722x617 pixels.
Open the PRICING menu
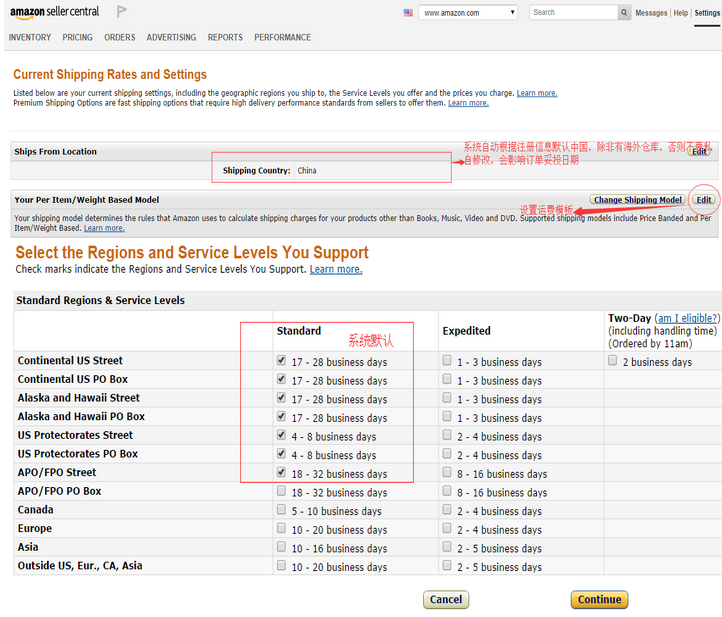click(77, 37)
